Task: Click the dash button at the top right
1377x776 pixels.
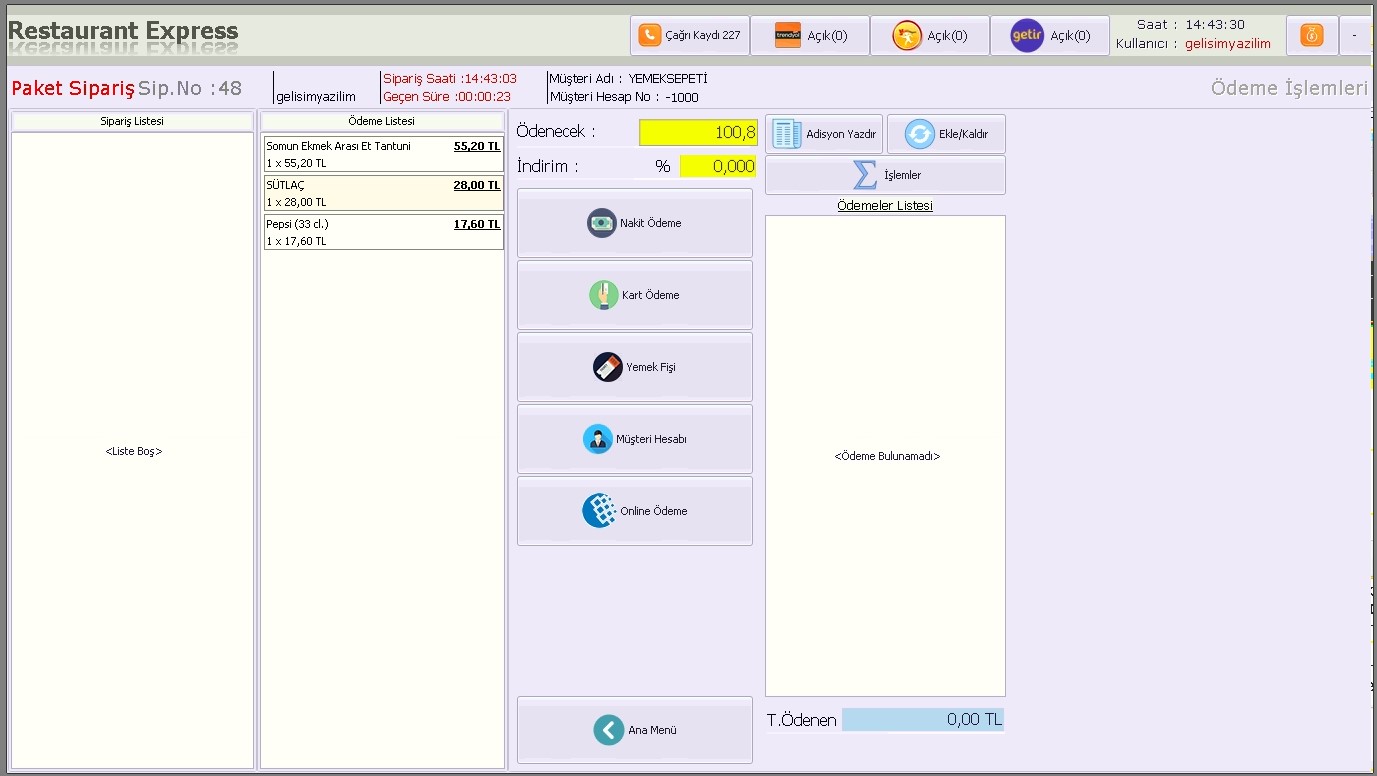Action: click(x=1354, y=35)
